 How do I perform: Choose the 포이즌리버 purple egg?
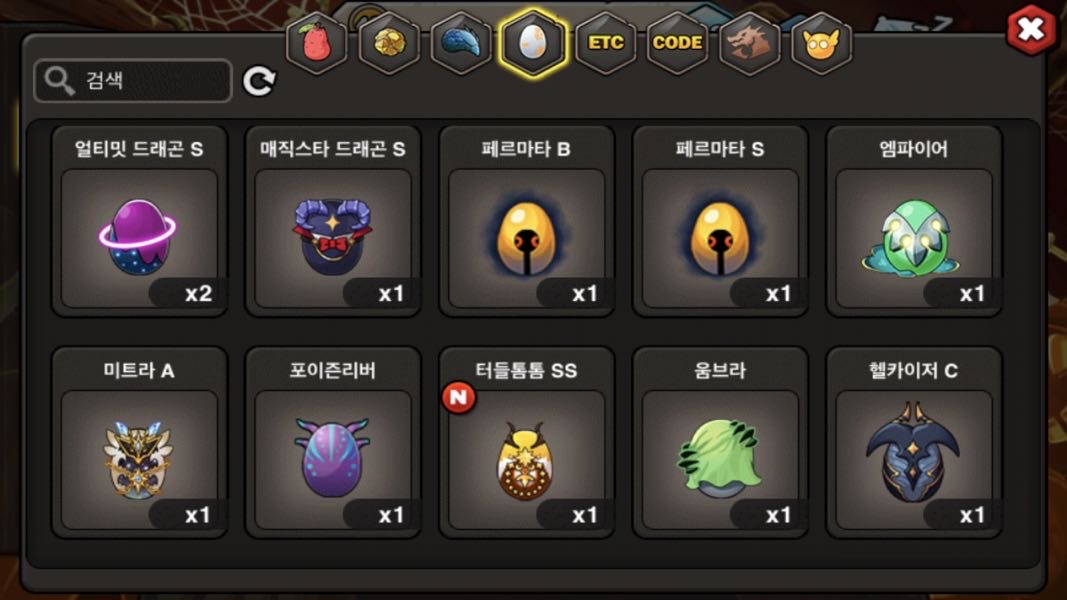[x=333, y=443]
